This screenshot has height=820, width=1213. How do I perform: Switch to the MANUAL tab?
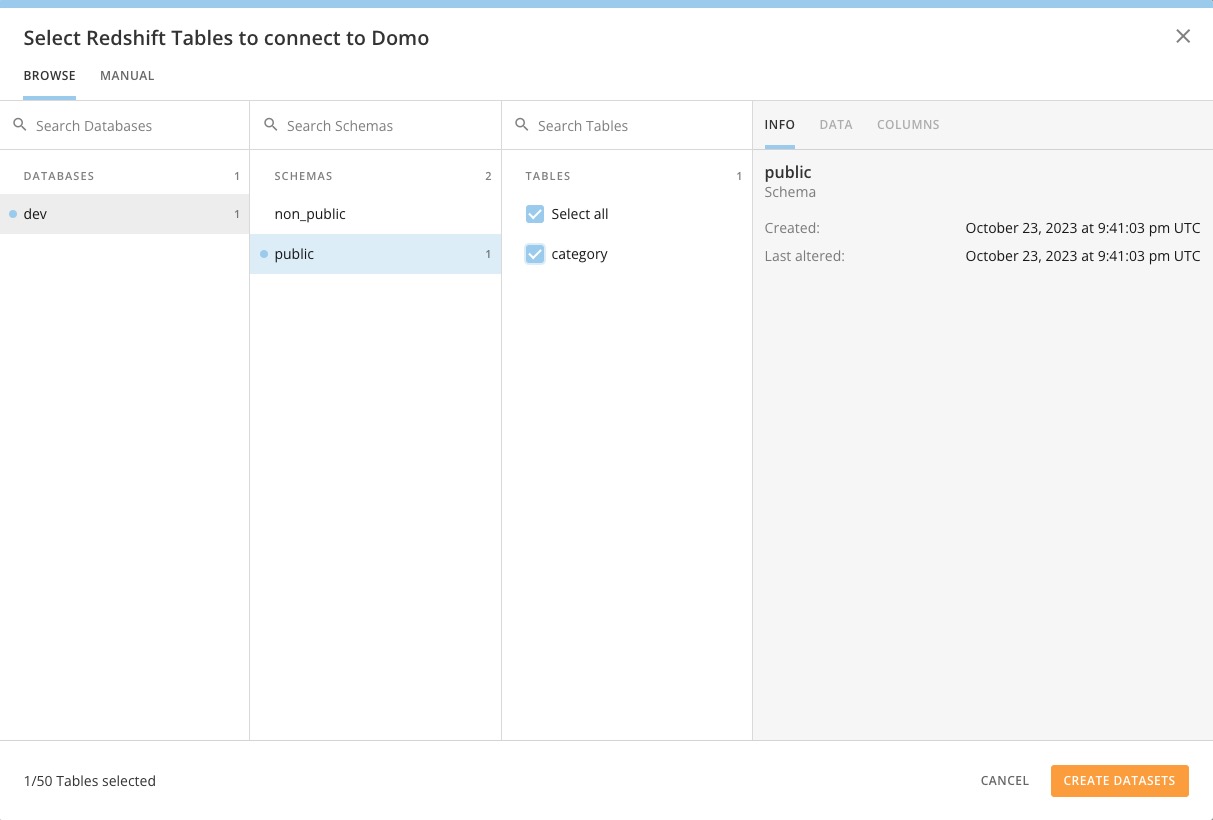tap(127, 75)
